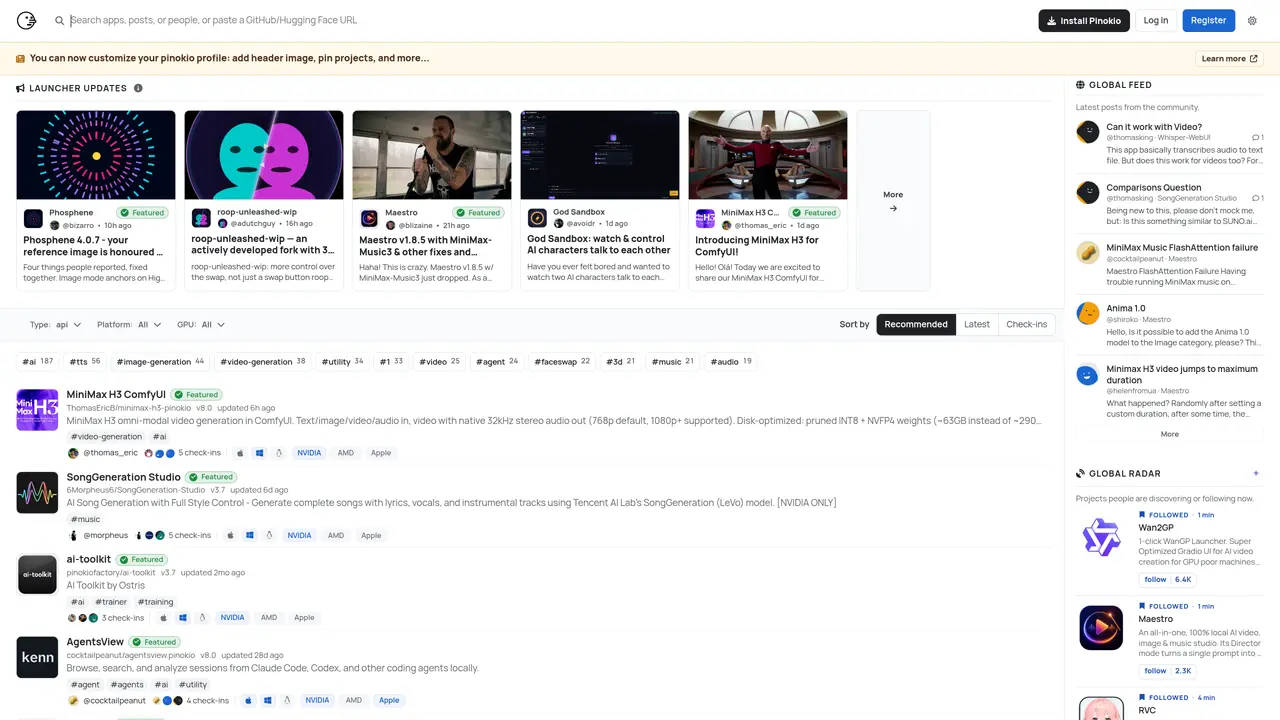
Task: Click Phosphene avatar icon in launcher card
Action: point(34,218)
